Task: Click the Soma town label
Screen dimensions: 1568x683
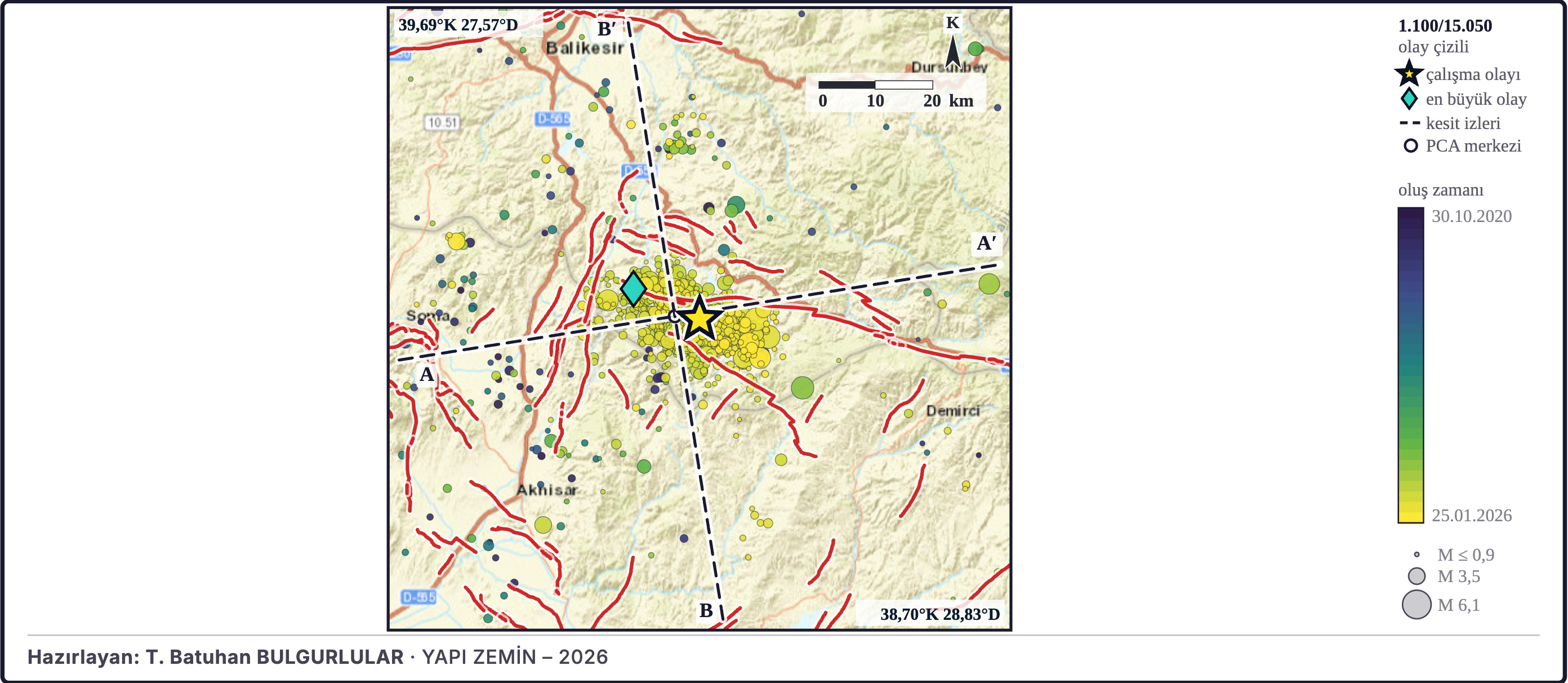Action: pyautogui.click(x=428, y=316)
